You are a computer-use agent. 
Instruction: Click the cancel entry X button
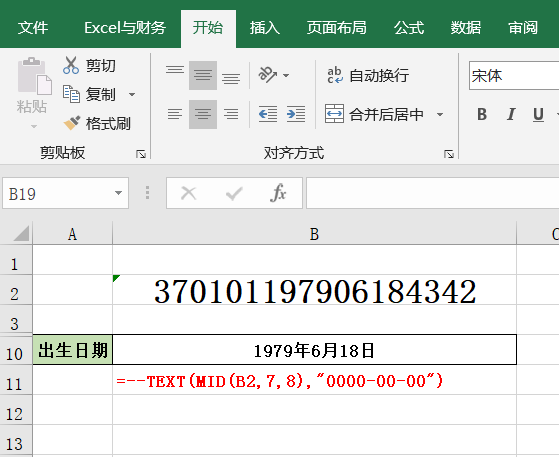[x=189, y=194]
